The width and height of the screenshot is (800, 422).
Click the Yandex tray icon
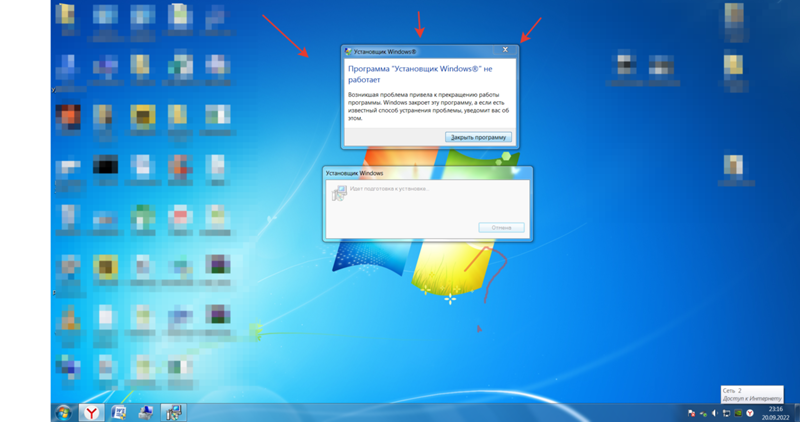tap(750, 413)
